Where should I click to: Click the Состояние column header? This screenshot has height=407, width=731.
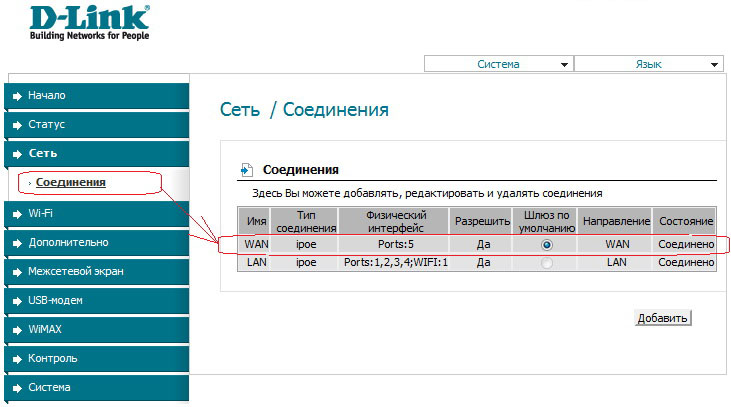click(x=686, y=221)
